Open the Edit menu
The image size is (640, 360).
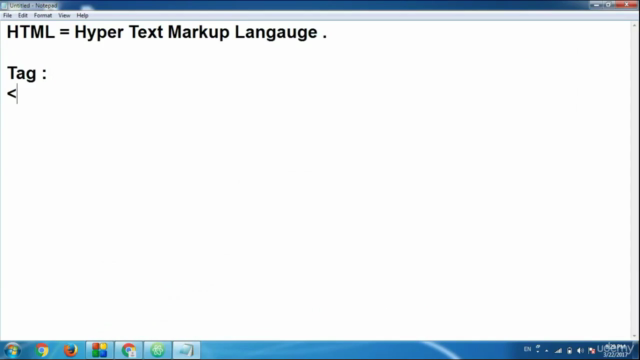pos(23,16)
